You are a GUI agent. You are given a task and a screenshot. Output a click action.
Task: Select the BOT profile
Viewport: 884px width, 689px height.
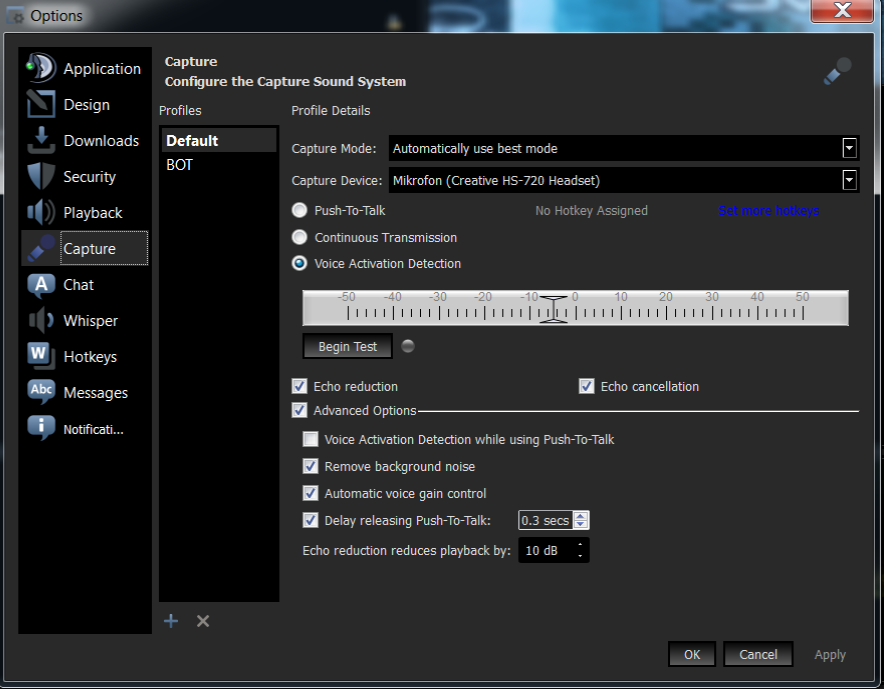coord(219,165)
